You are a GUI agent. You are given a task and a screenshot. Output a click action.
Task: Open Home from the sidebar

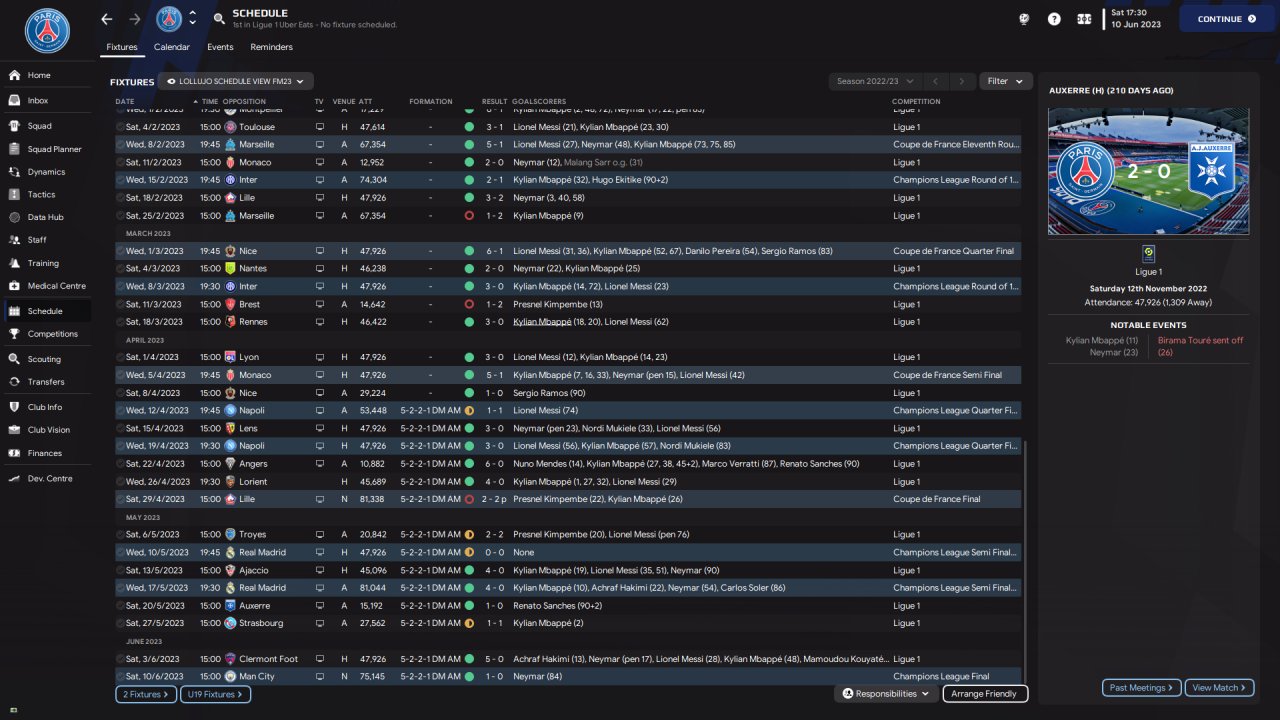point(47,75)
